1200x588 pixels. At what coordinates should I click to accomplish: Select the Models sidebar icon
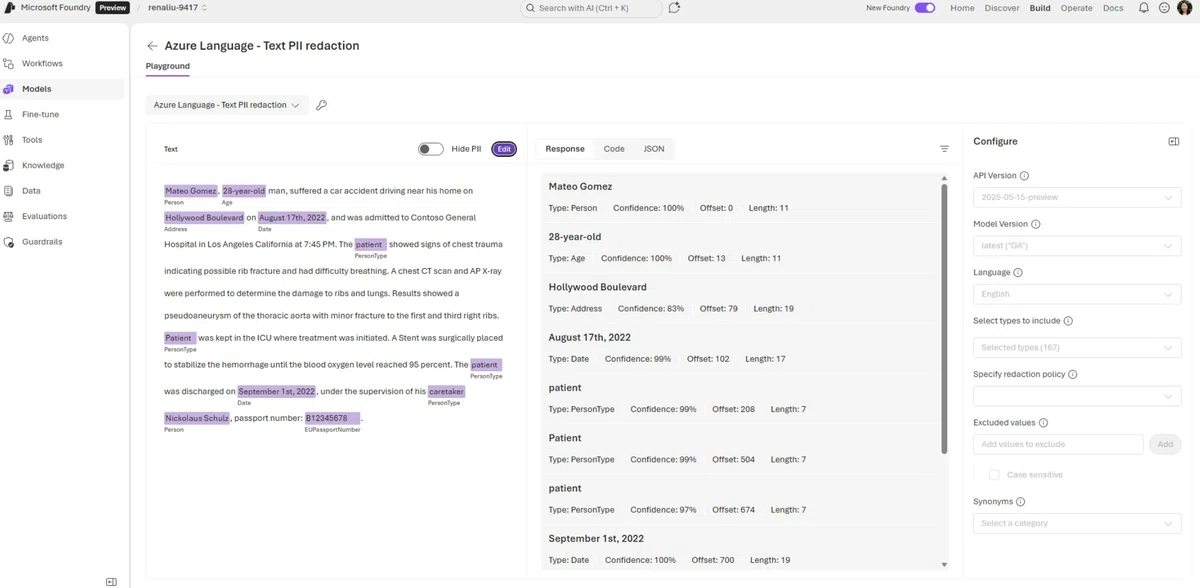point(9,89)
